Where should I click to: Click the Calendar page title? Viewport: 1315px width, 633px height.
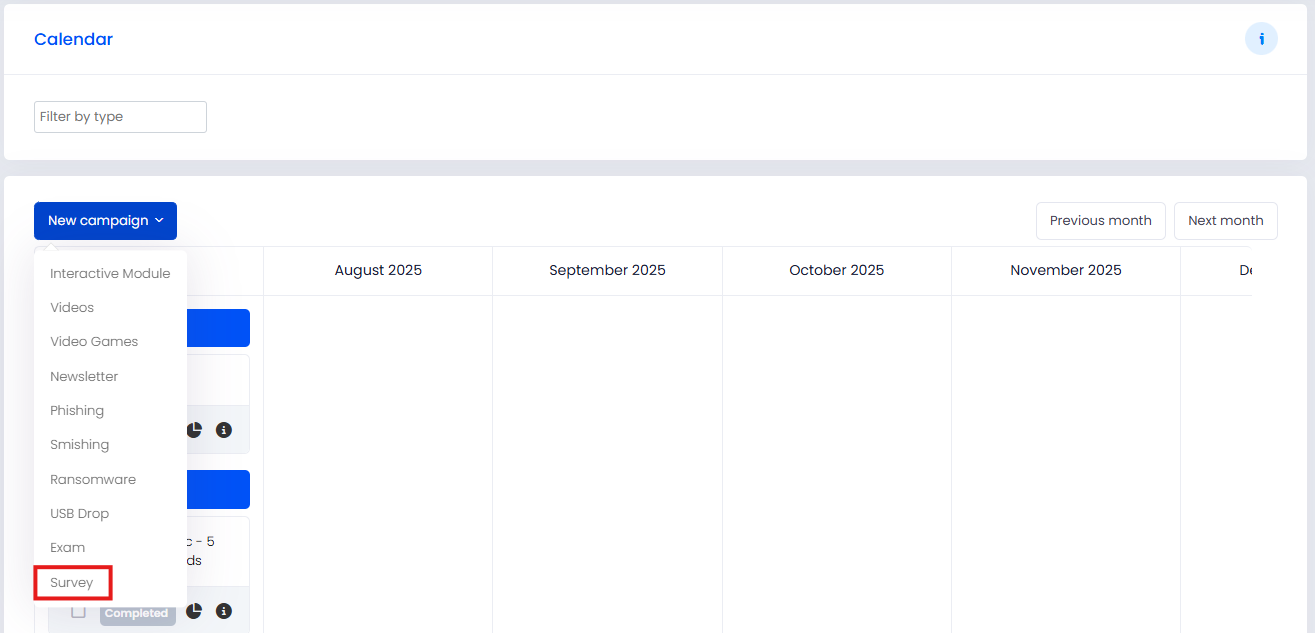pyautogui.click(x=73, y=39)
